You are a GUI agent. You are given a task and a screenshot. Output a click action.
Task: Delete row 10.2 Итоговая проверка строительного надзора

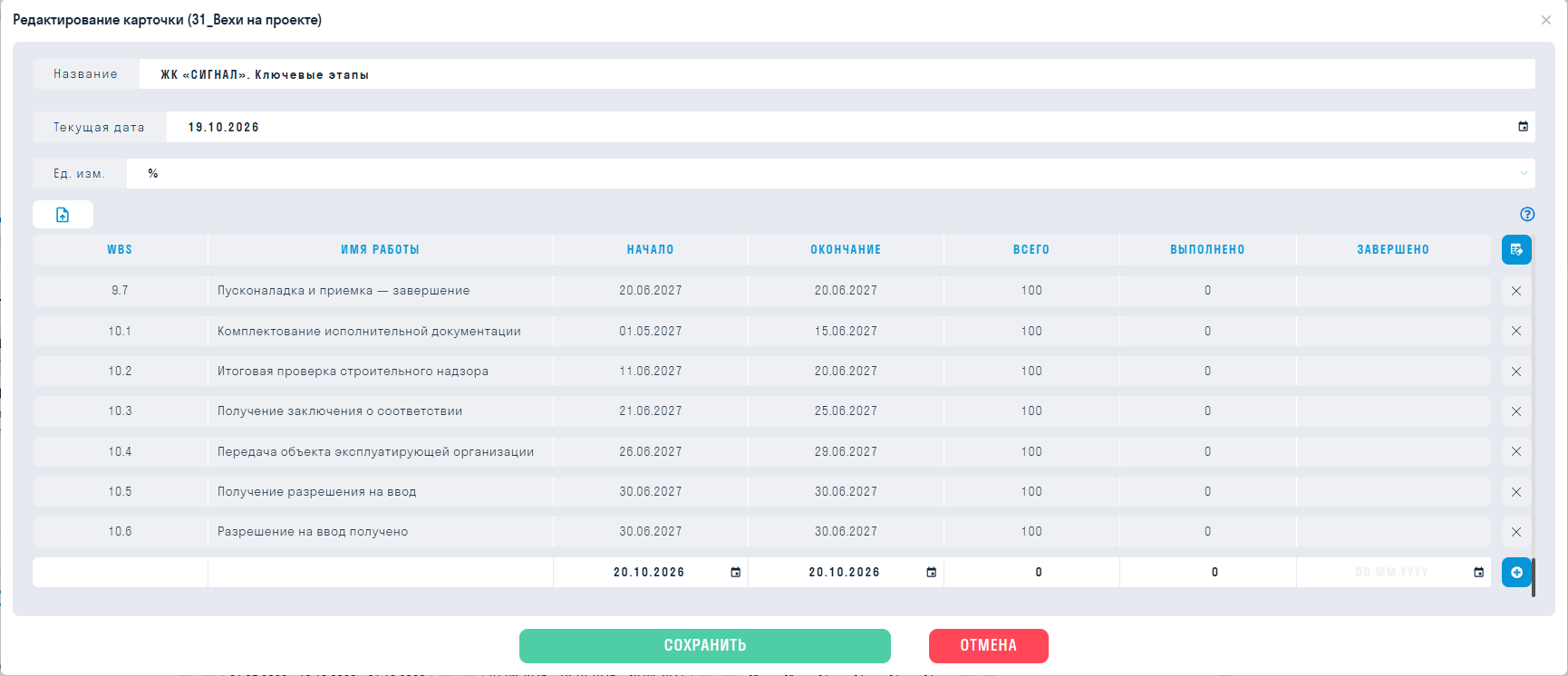tap(1516, 372)
